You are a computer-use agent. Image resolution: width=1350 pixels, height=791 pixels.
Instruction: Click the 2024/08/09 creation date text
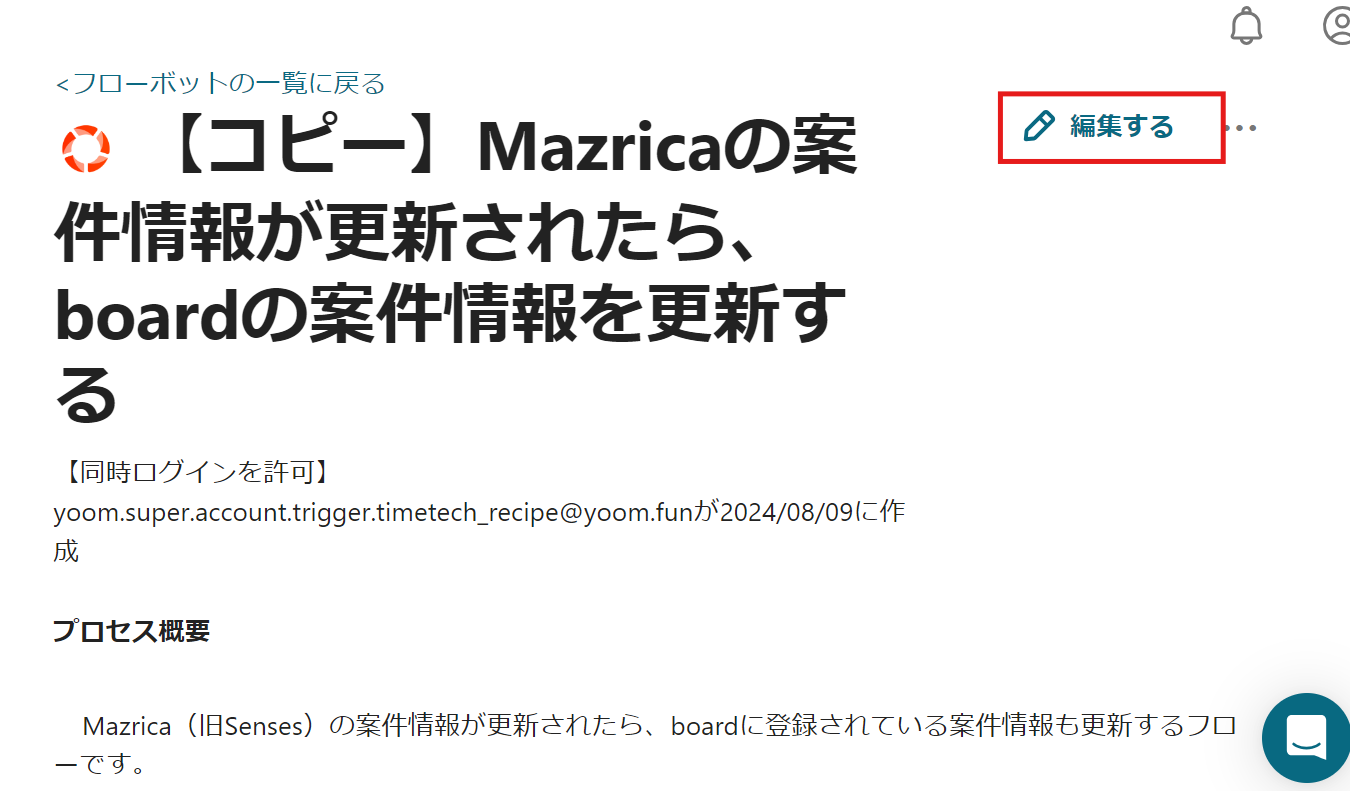tap(783, 512)
